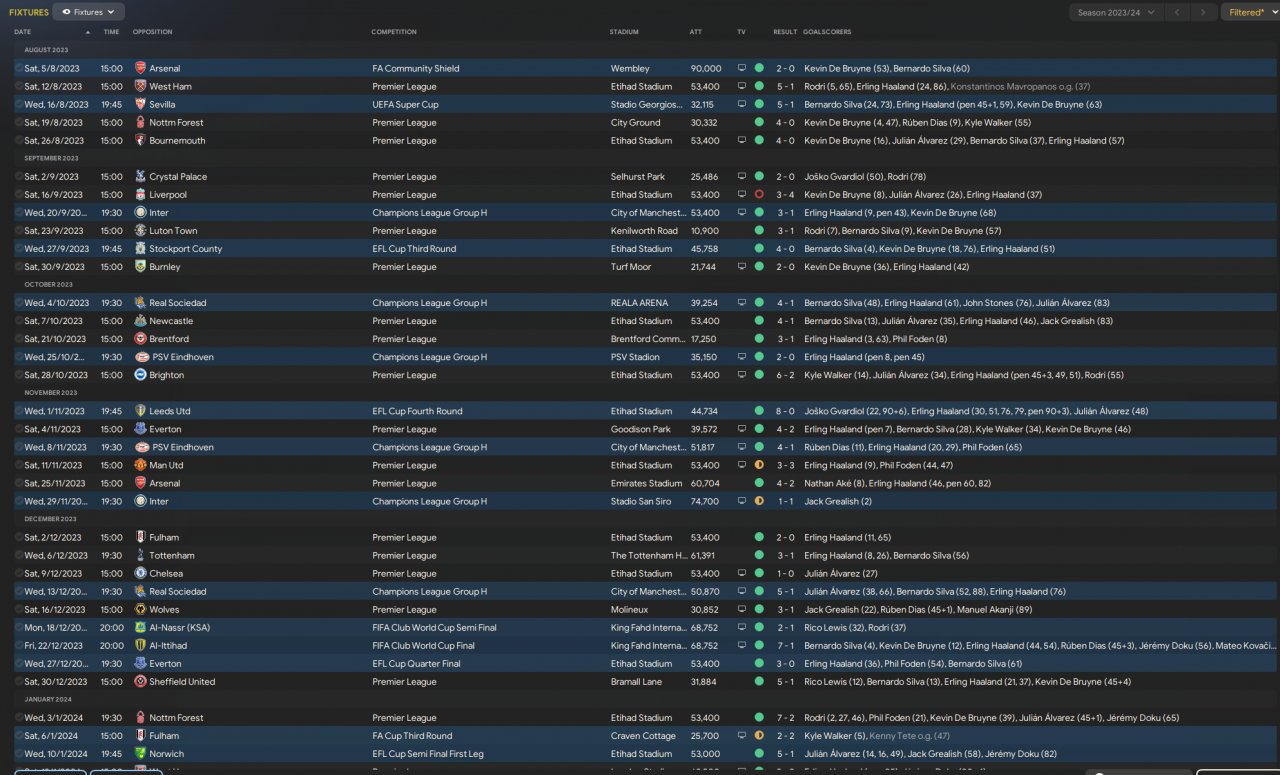Screen dimensions: 1280x775
Task: Click the 8 - 0 result against Leeds Utd
Action: coord(785,411)
